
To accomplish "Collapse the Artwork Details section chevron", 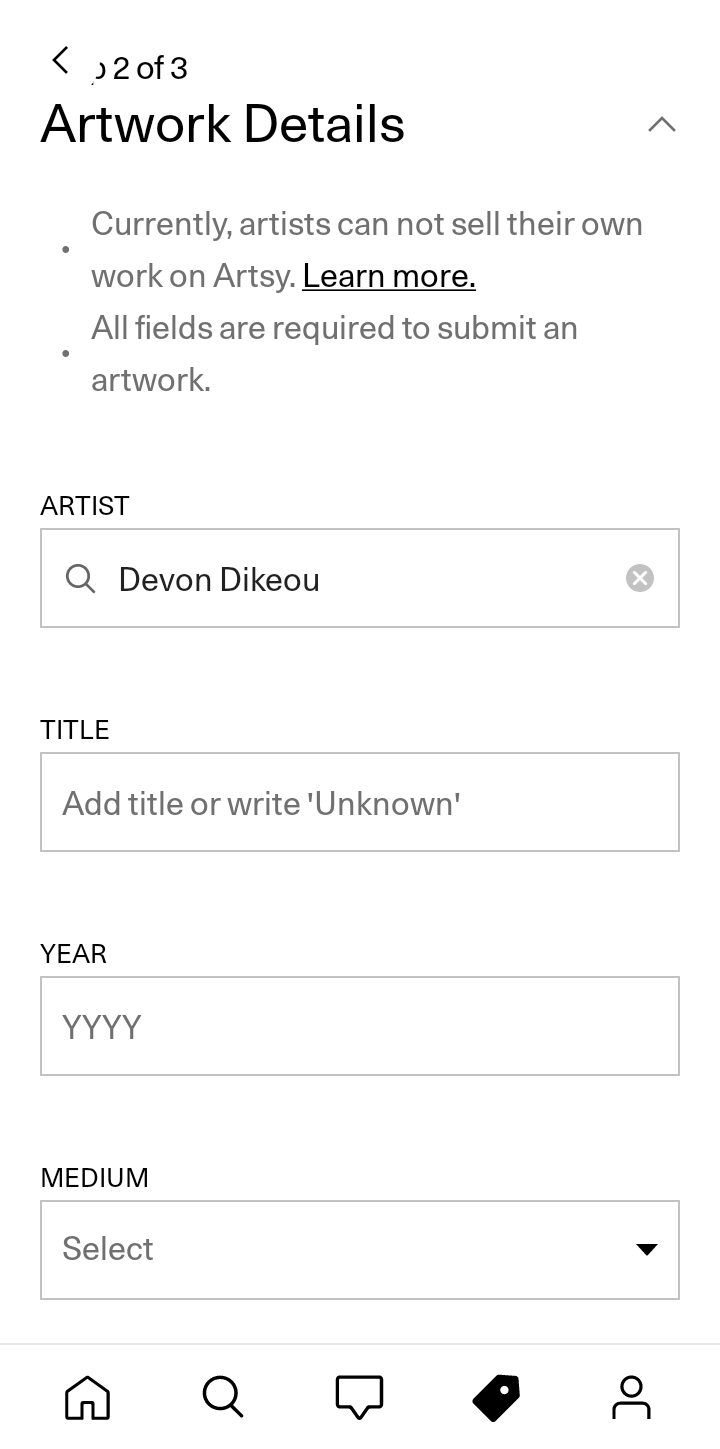I will pos(662,125).
